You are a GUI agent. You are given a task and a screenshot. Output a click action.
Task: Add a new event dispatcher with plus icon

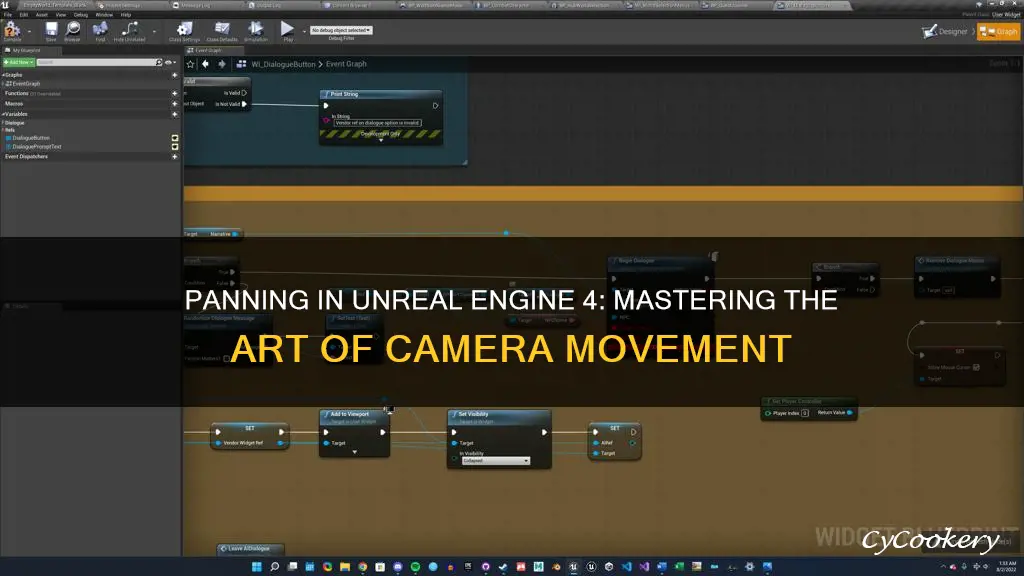click(174, 157)
